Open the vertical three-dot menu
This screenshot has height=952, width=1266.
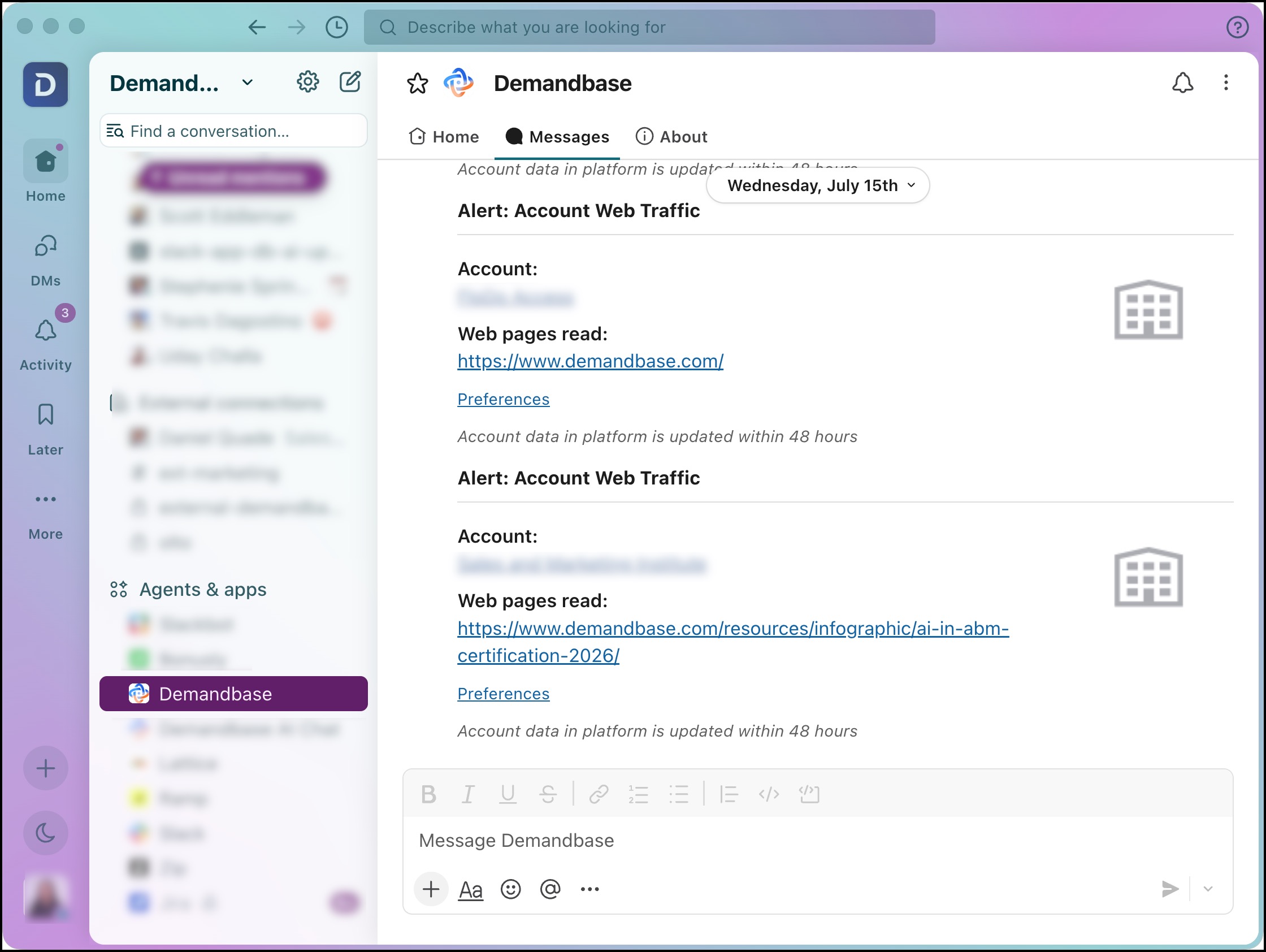click(1225, 83)
